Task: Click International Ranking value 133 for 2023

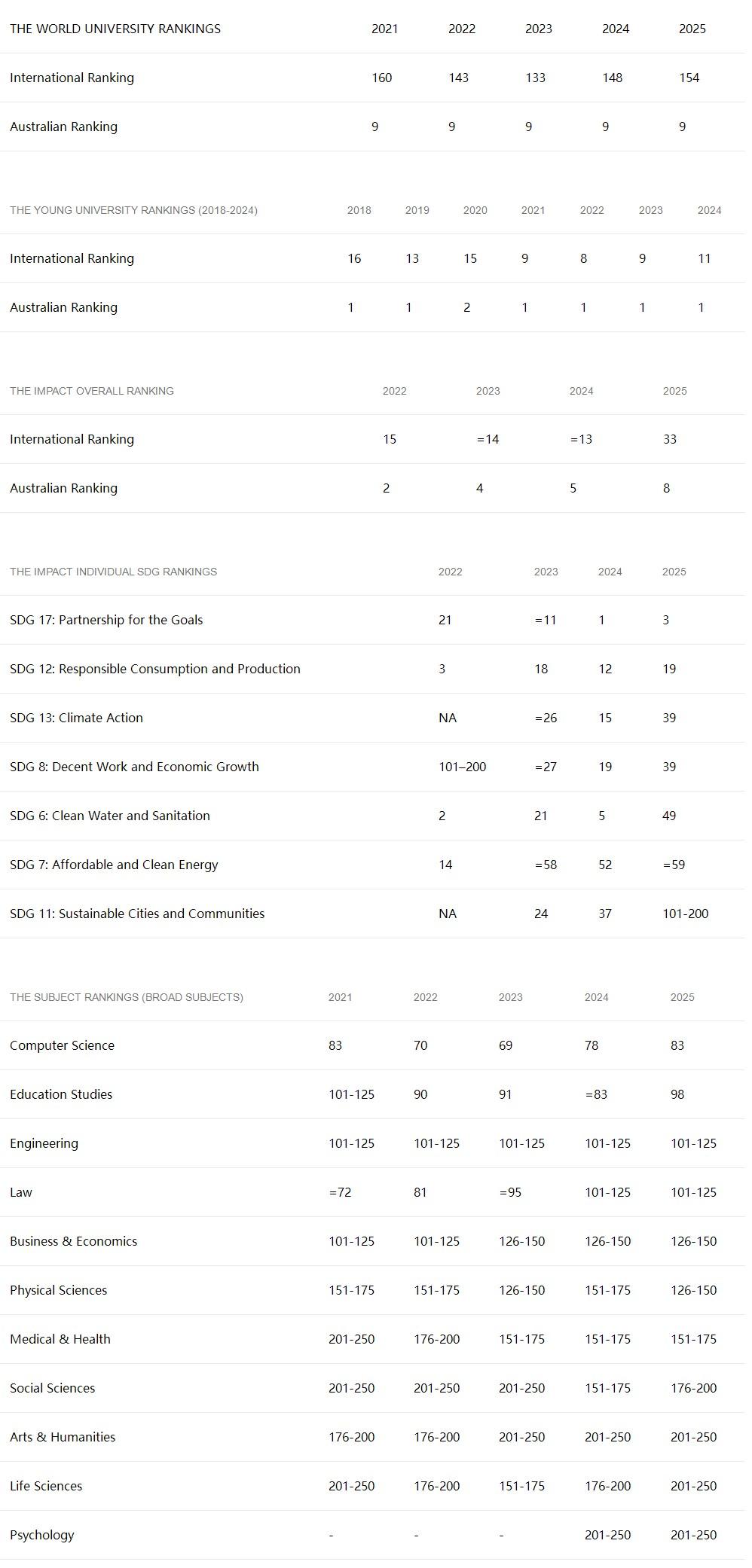Action: pyautogui.click(x=535, y=78)
